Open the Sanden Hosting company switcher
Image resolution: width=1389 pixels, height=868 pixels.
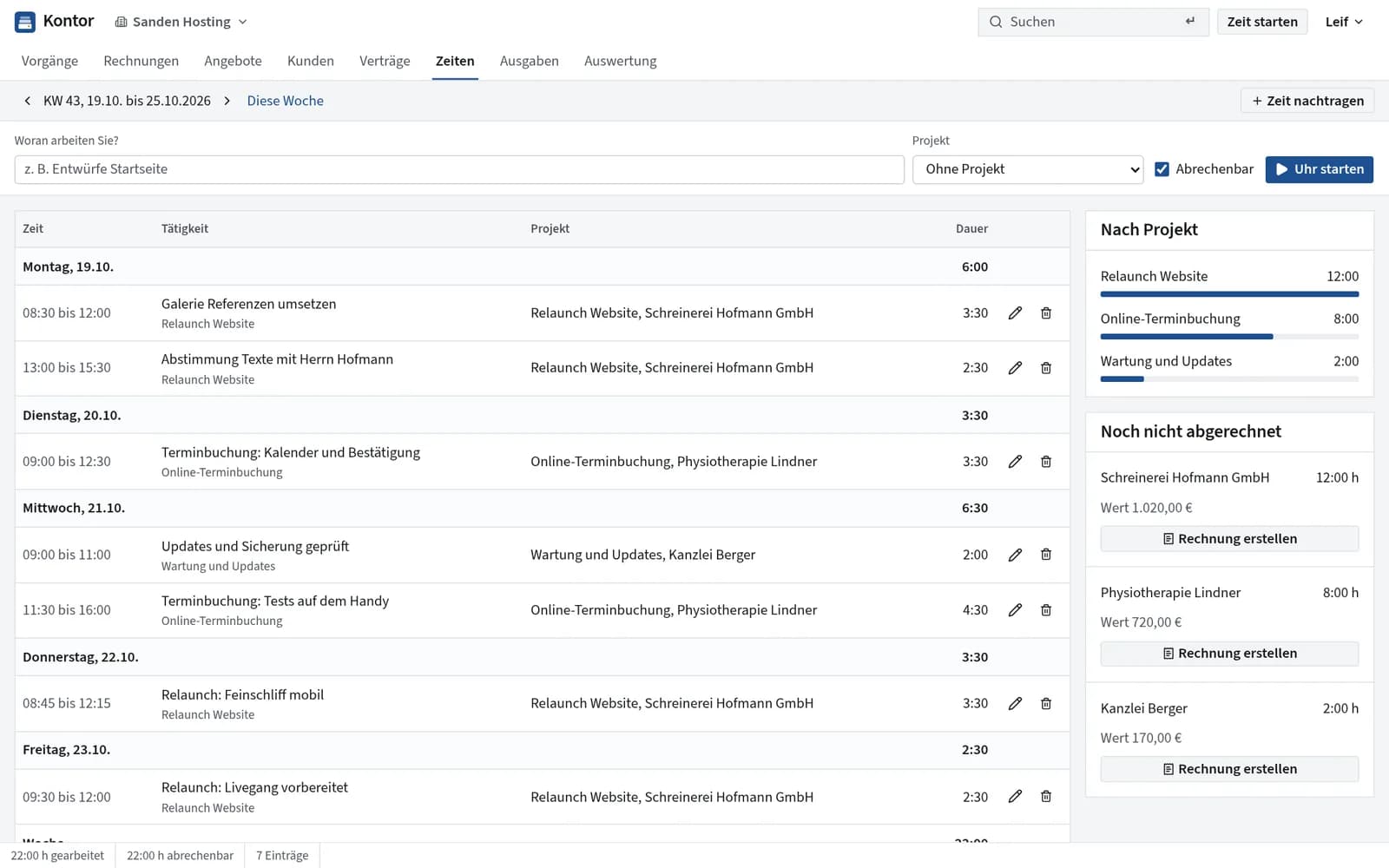coord(181,22)
